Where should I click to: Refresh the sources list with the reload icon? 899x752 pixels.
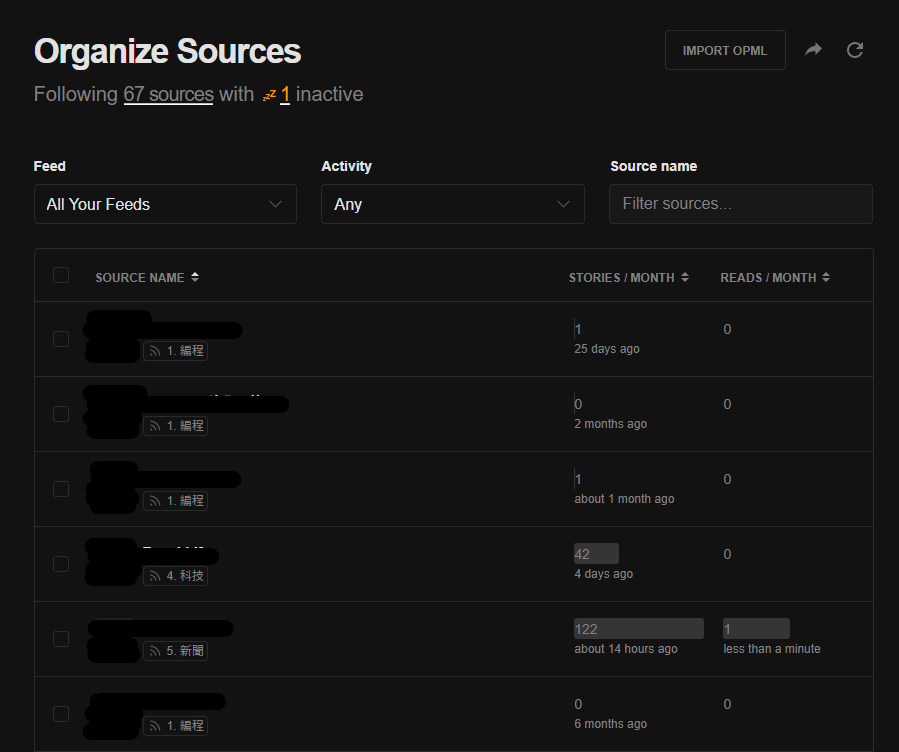855,50
